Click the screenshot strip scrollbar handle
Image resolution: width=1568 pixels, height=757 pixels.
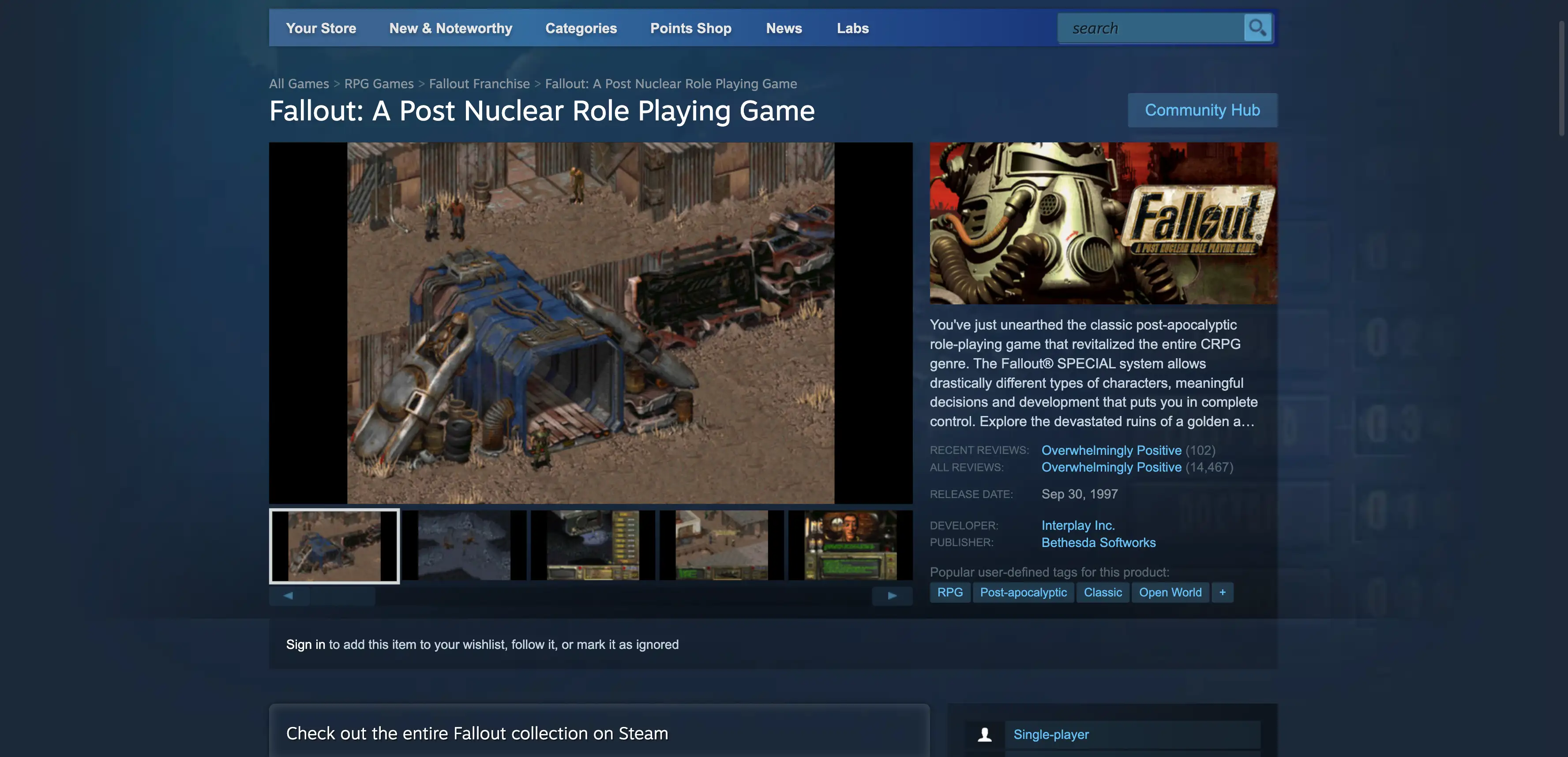(x=342, y=596)
